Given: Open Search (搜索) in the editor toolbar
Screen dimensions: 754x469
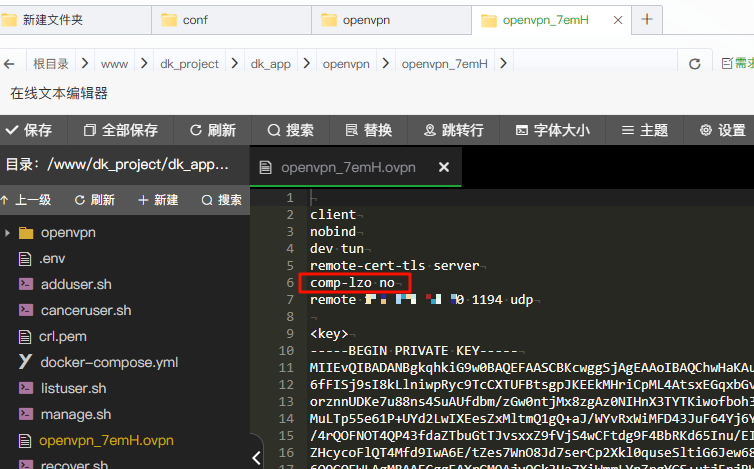Looking at the screenshot, I should coord(290,130).
